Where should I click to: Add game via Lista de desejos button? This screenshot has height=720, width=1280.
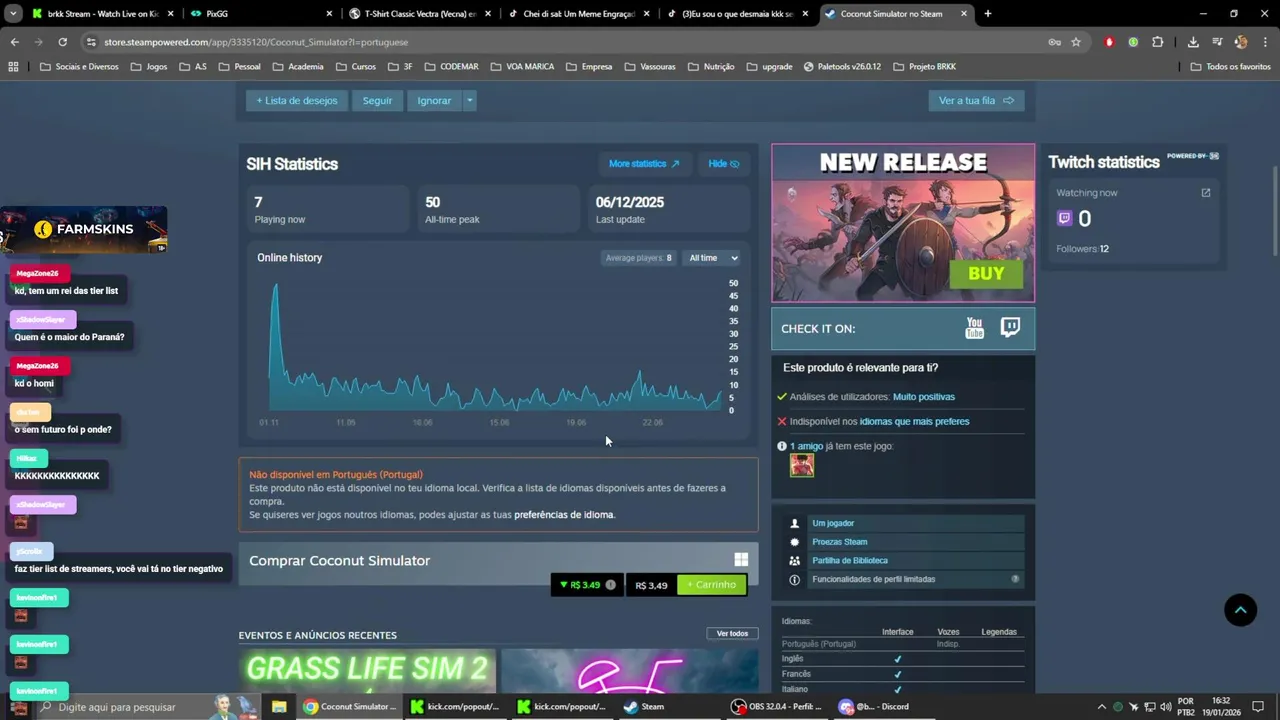click(297, 100)
